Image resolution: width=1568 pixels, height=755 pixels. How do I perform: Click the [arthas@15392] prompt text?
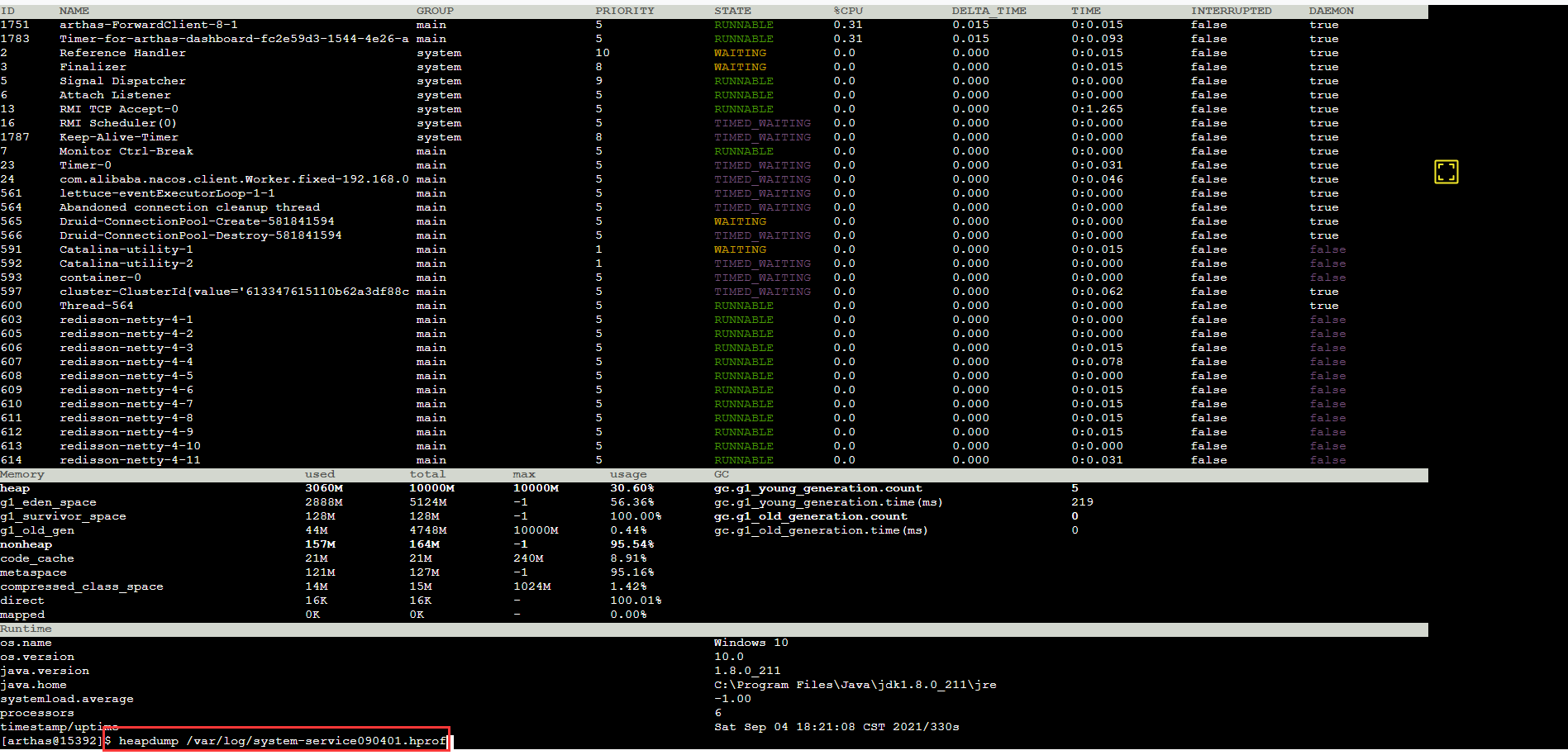point(52,741)
